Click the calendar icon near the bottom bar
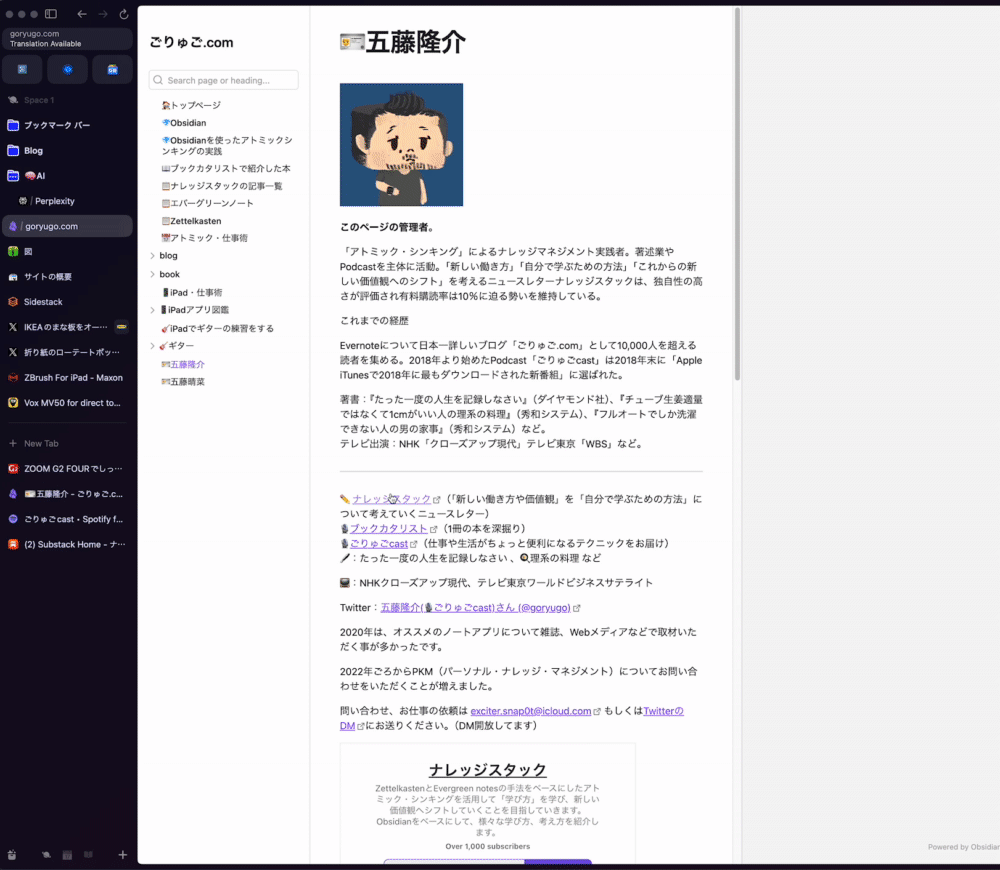 point(66,855)
